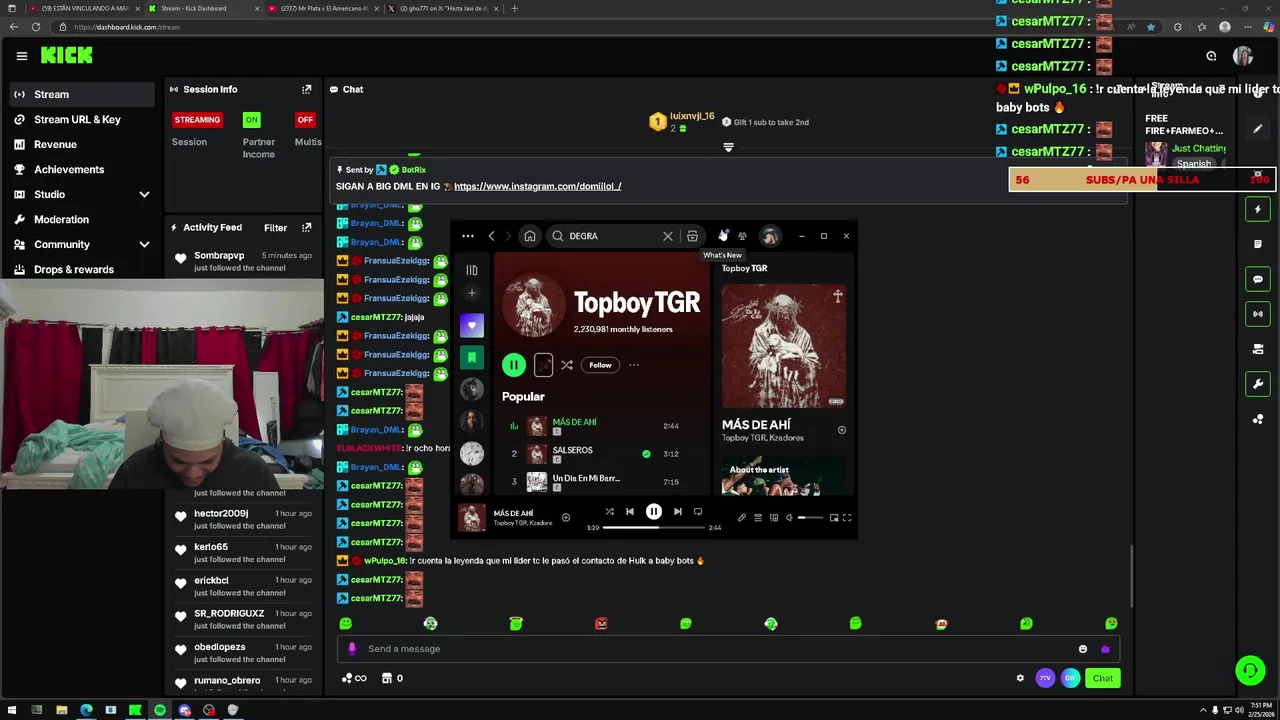Image resolution: width=1280 pixels, height=720 pixels.
Task: Click the purple 7TV extension button
Action: (1045, 678)
